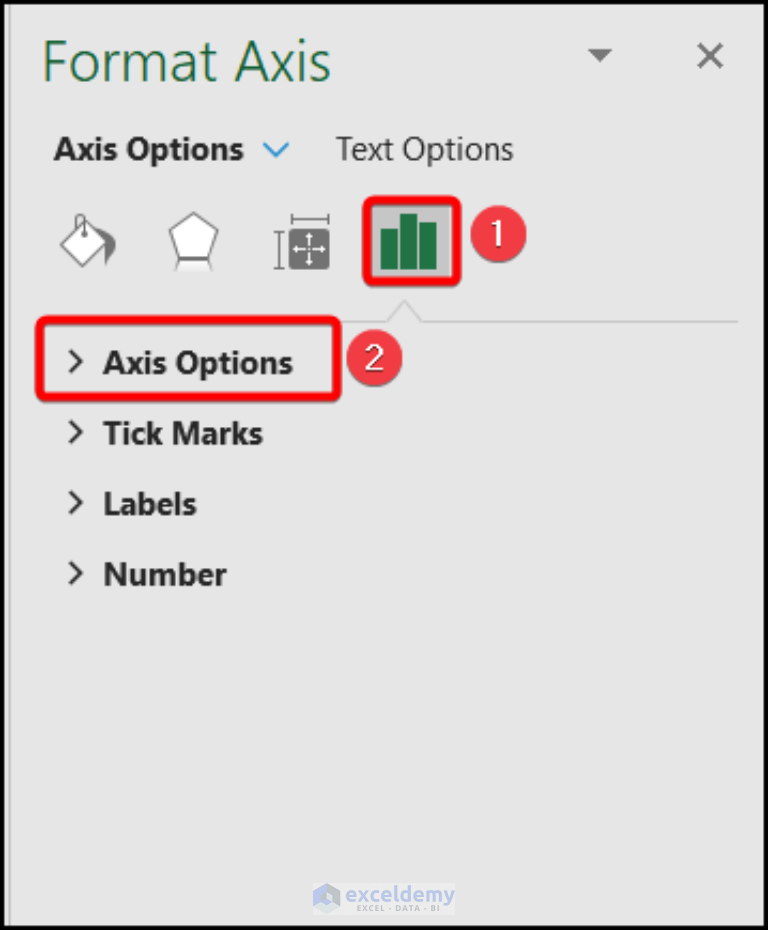
Task: Close the Format Axis pane
Action: coord(709,56)
